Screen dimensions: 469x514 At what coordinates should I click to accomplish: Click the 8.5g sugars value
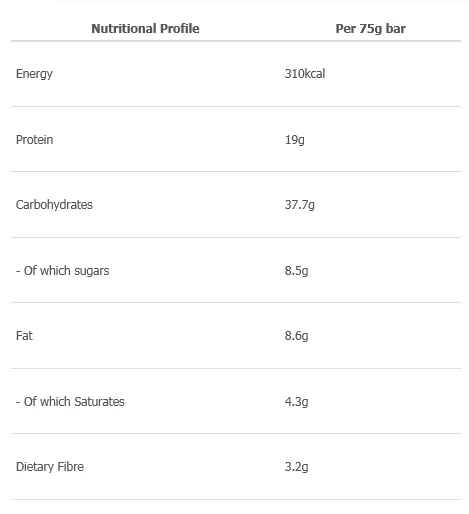pos(296,271)
